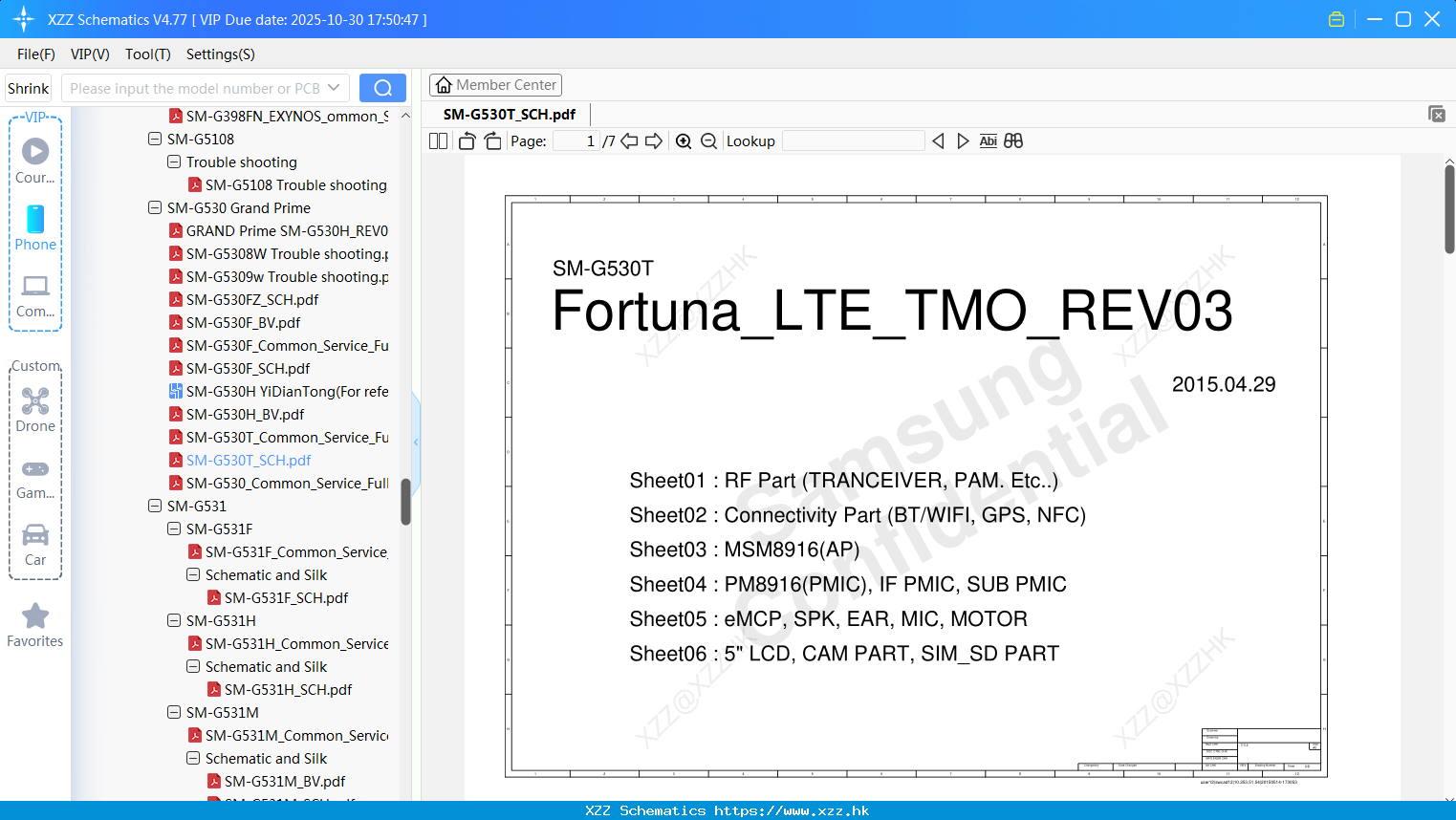The width and height of the screenshot is (1456, 820).
Task: Open SM-G5308W Trouble shooting PDF
Action: point(278,253)
